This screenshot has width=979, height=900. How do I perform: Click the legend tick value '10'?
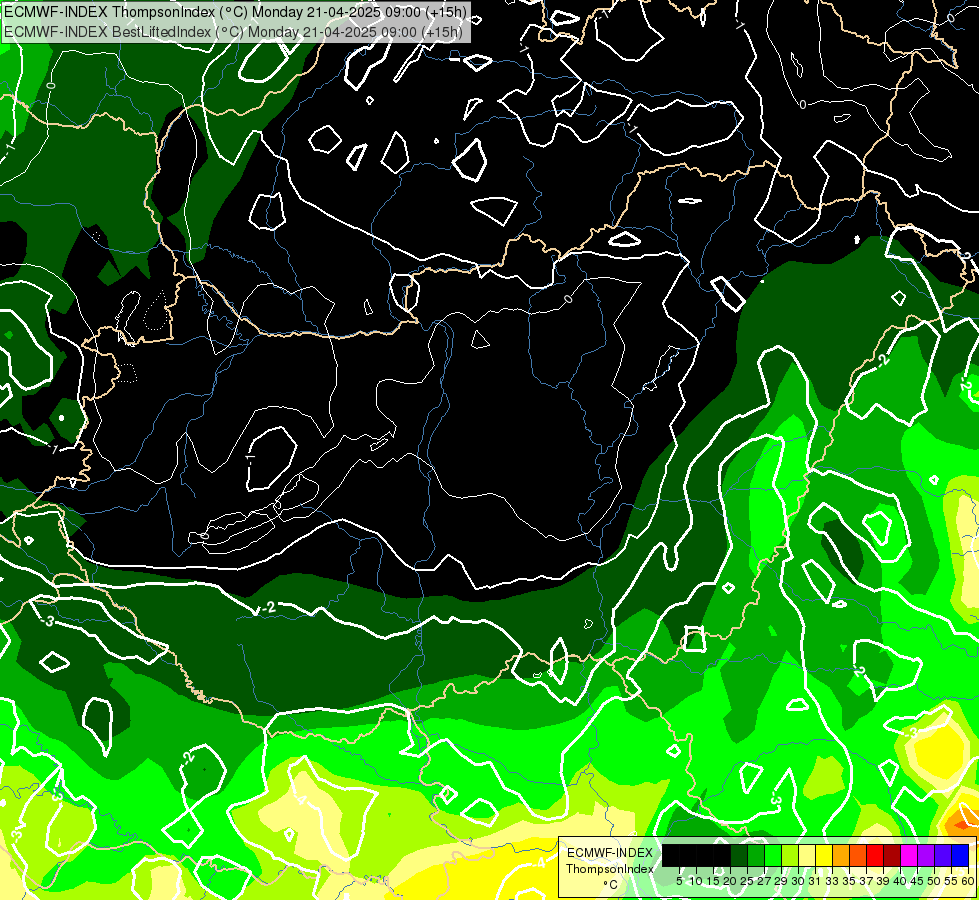[696, 881]
